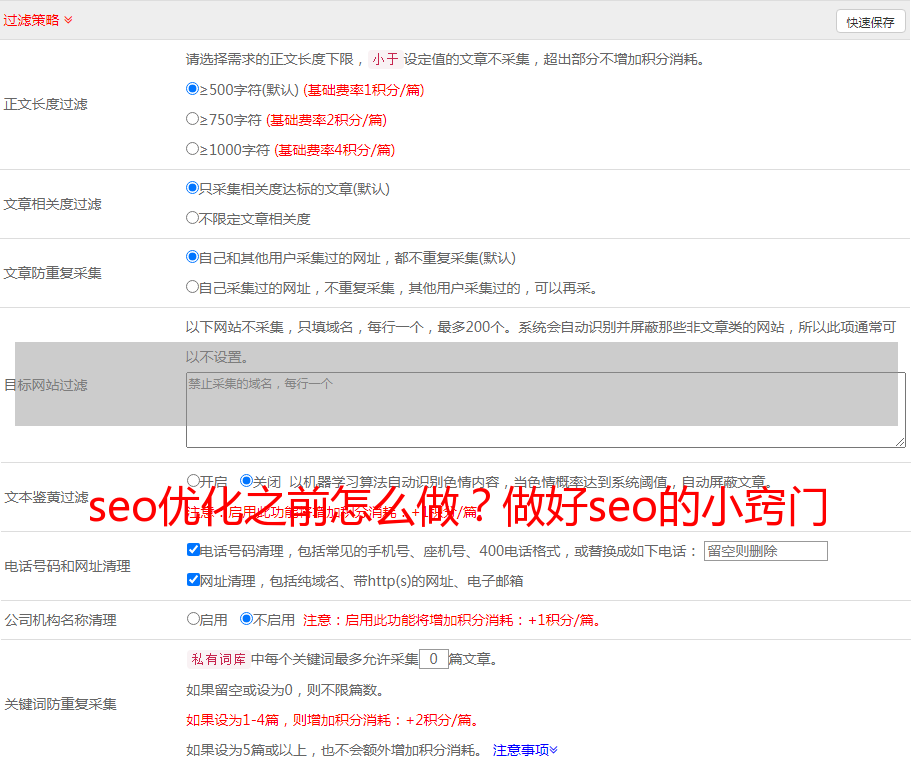This screenshot has width=912, height=768.
Task: Click the 电话号码和网址清理 row label
Action: 67,566
